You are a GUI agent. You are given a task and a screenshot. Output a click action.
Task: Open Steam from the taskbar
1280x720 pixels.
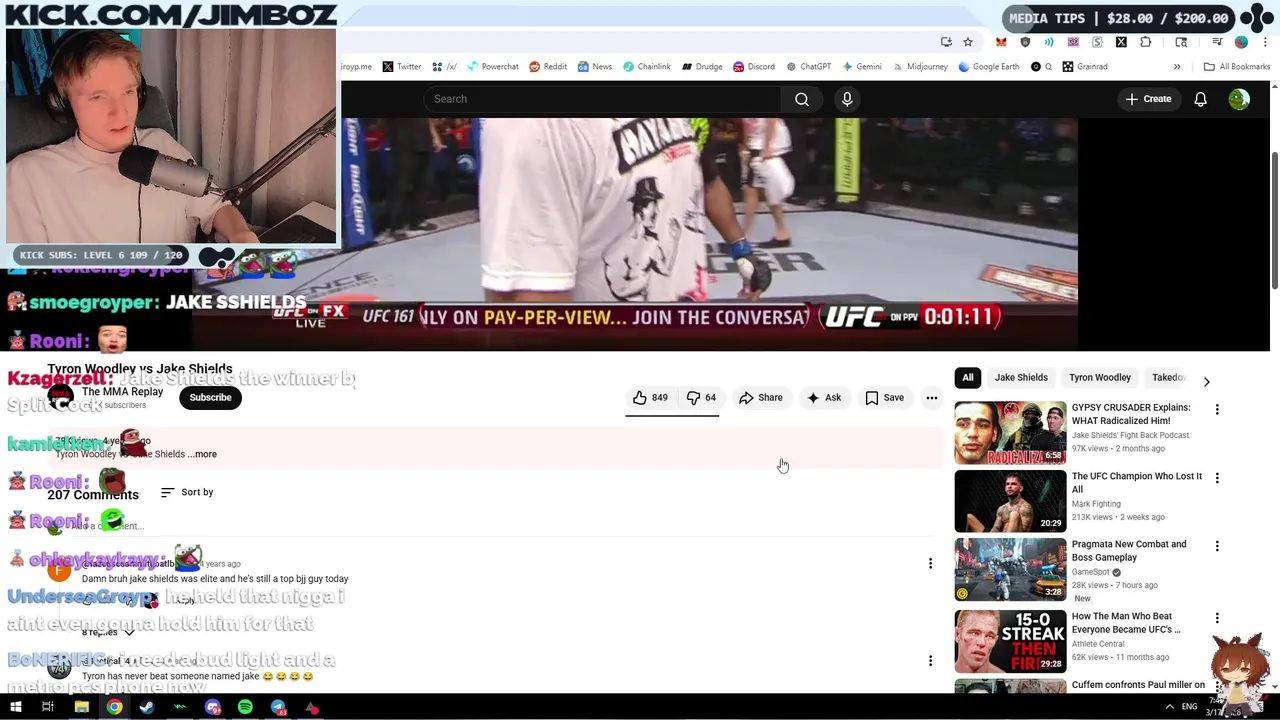click(147, 707)
